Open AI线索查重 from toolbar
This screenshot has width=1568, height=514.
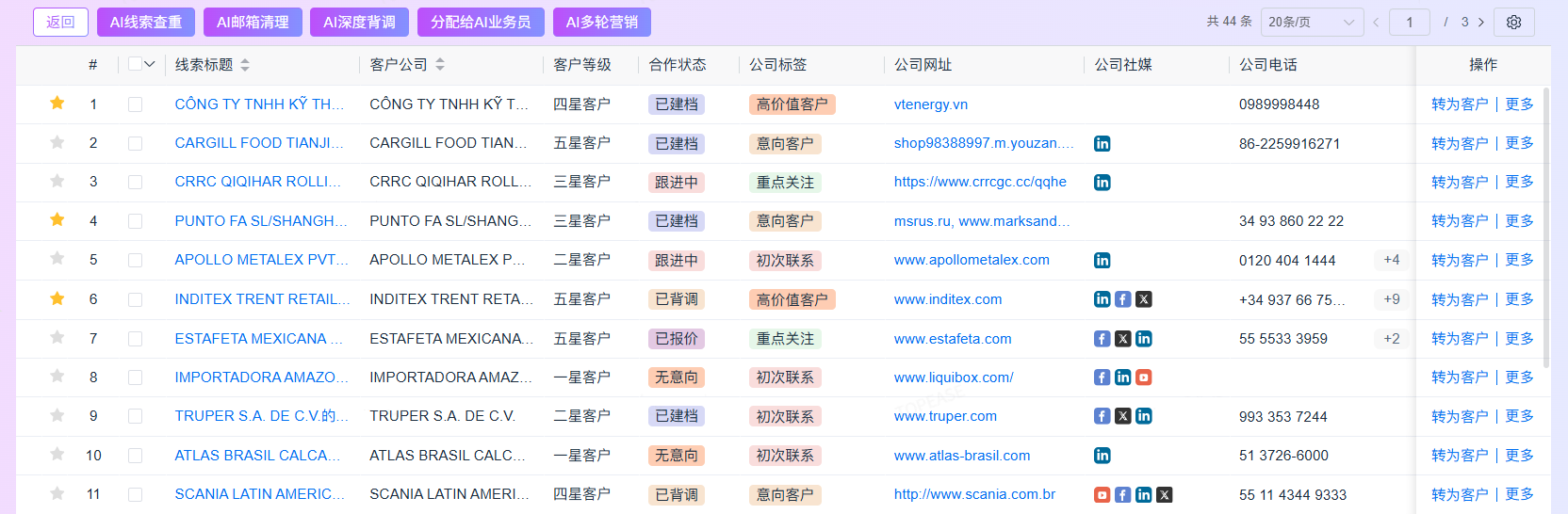click(146, 22)
